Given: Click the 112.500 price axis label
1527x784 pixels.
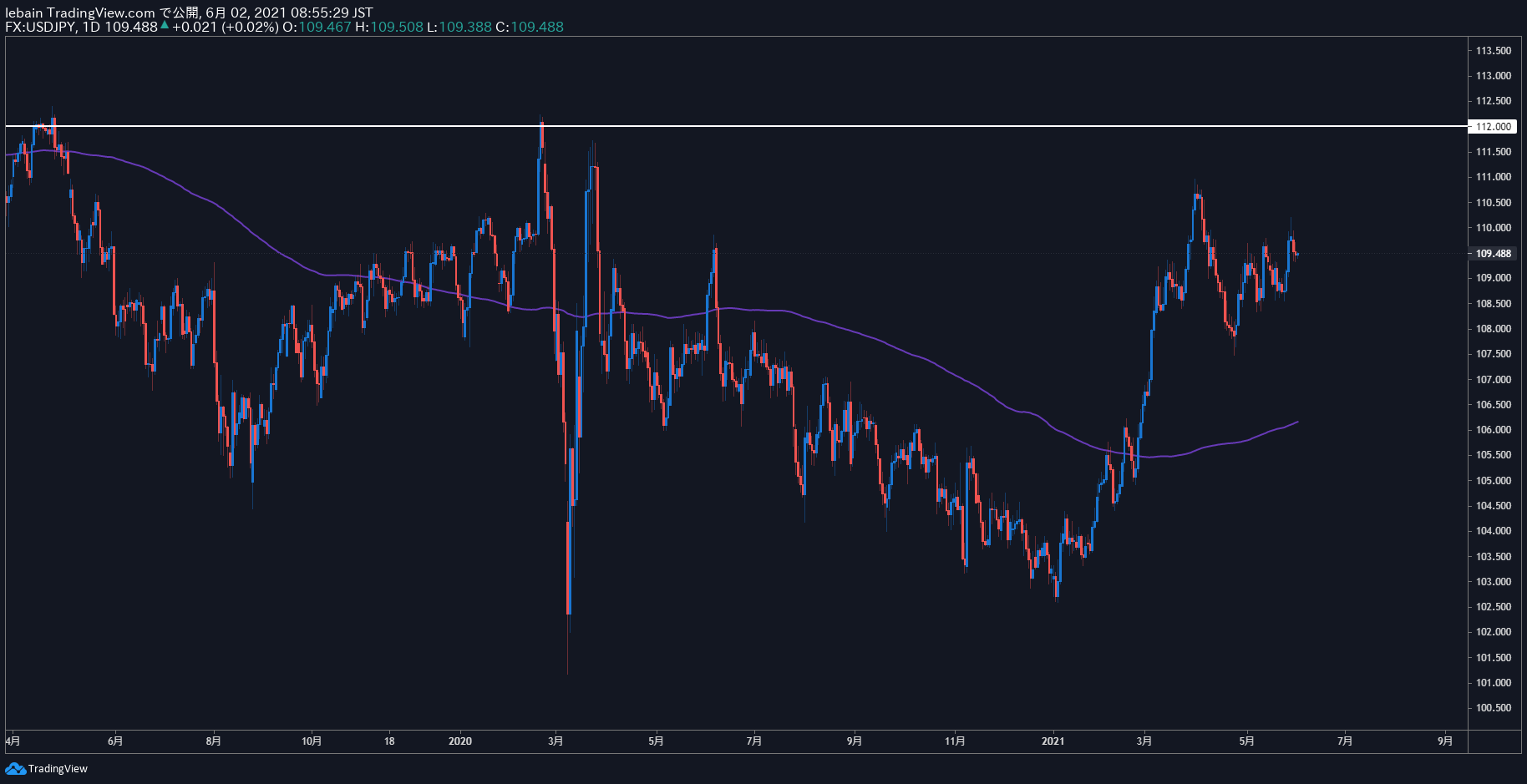Looking at the screenshot, I should [1493, 101].
